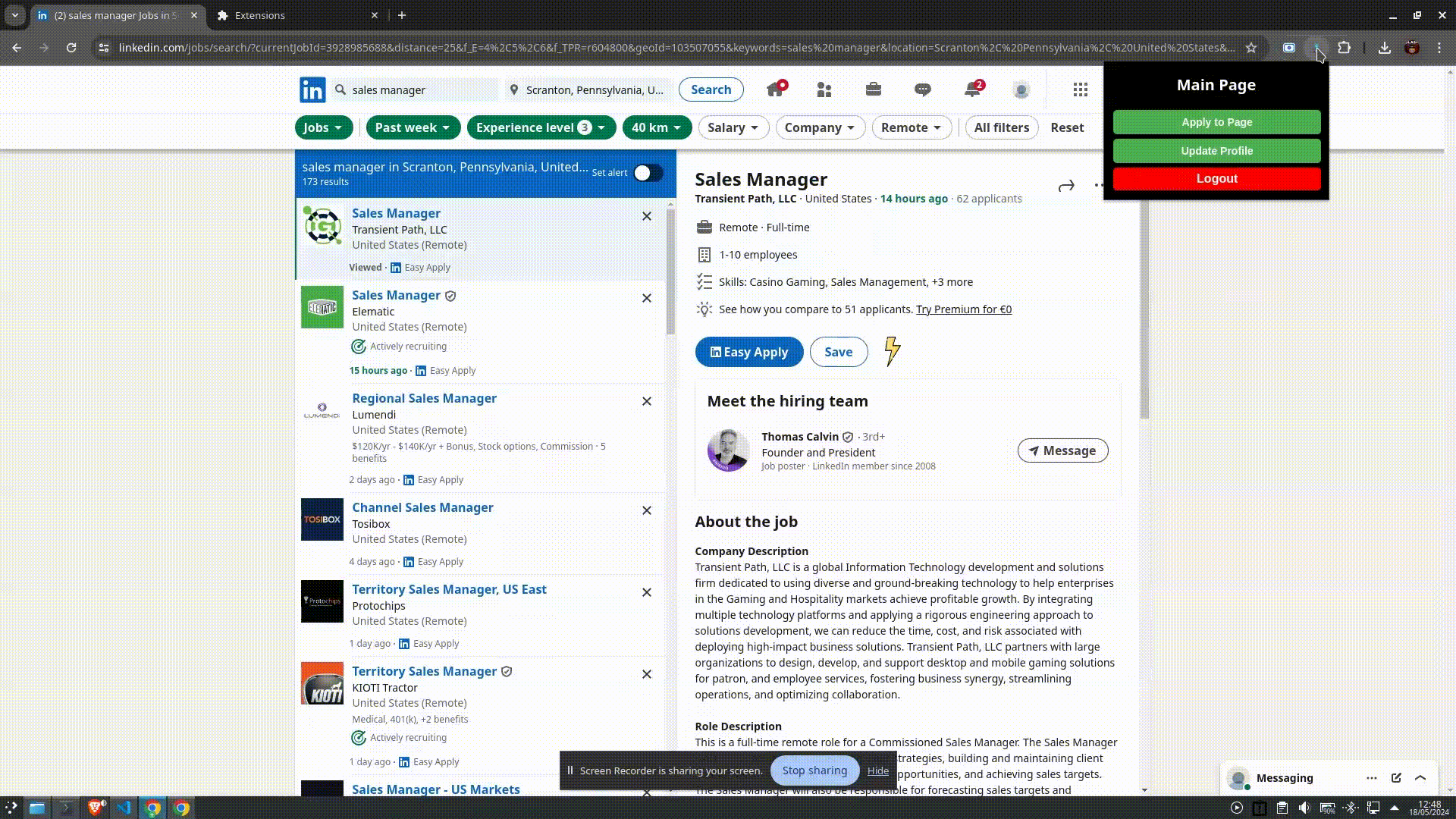Viewport: 1456px width, 819px height.
Task: Open Notifications bell icon
Action: pyautogui.click(x=972, y=89)
